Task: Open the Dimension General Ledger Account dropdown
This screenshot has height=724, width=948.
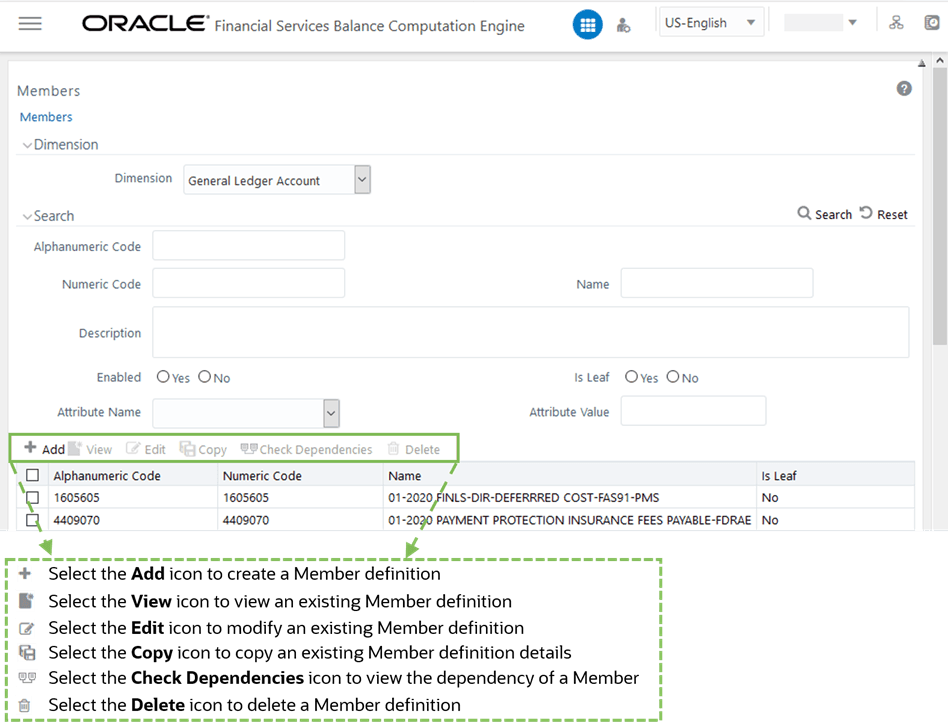Action: (x=362, y=179)
